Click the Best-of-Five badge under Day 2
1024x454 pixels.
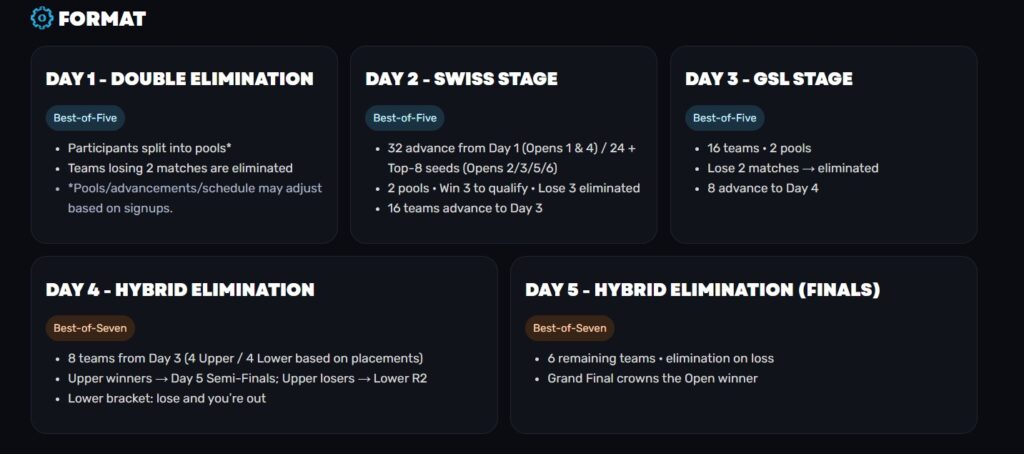click(405, 118)
